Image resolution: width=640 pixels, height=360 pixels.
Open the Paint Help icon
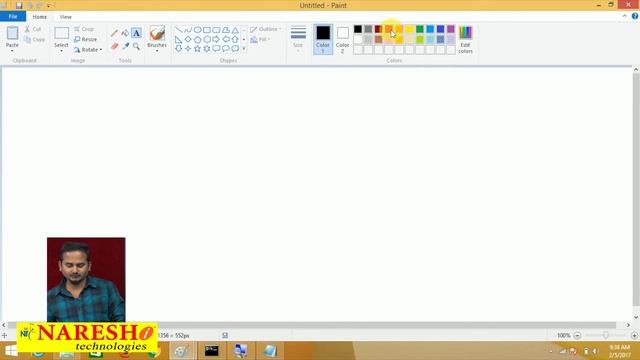(635, 16)
